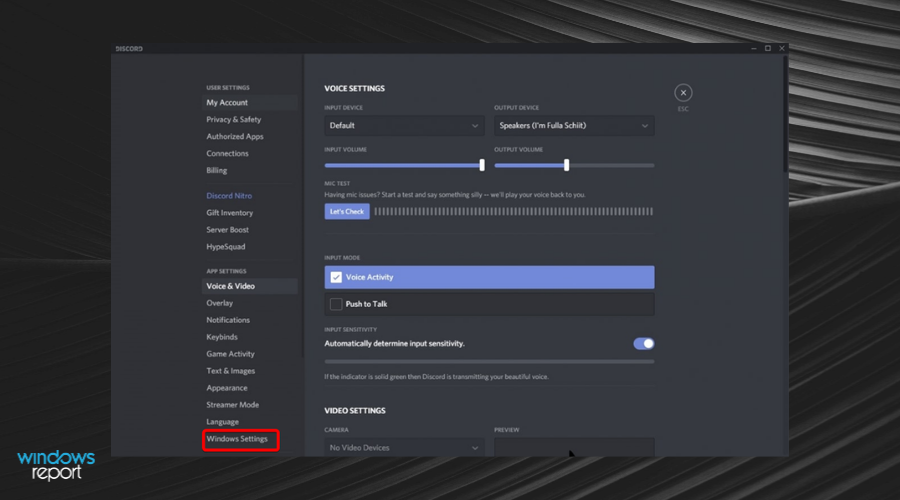Open the Input Device dropdown
The width and height of the screenshot is (900, 500).
(404, 126)
